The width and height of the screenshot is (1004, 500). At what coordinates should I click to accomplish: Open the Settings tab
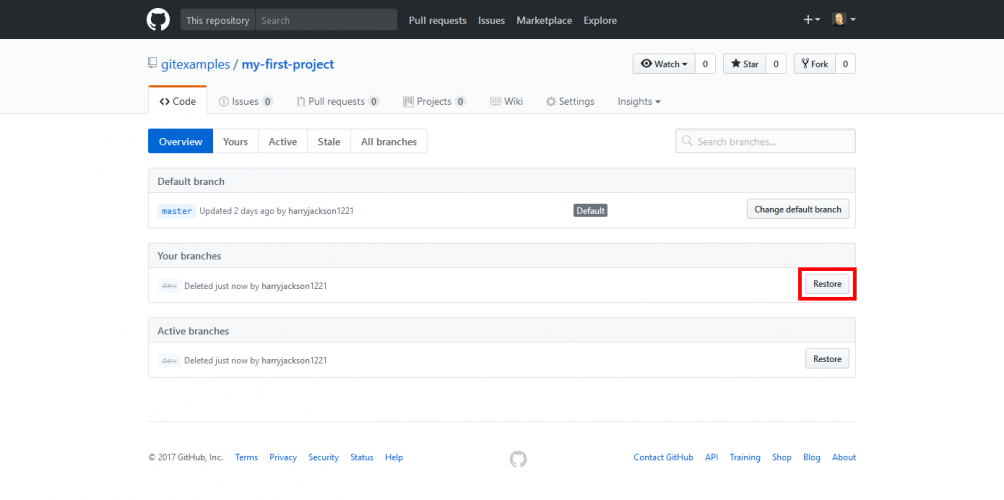click(570, 101)
